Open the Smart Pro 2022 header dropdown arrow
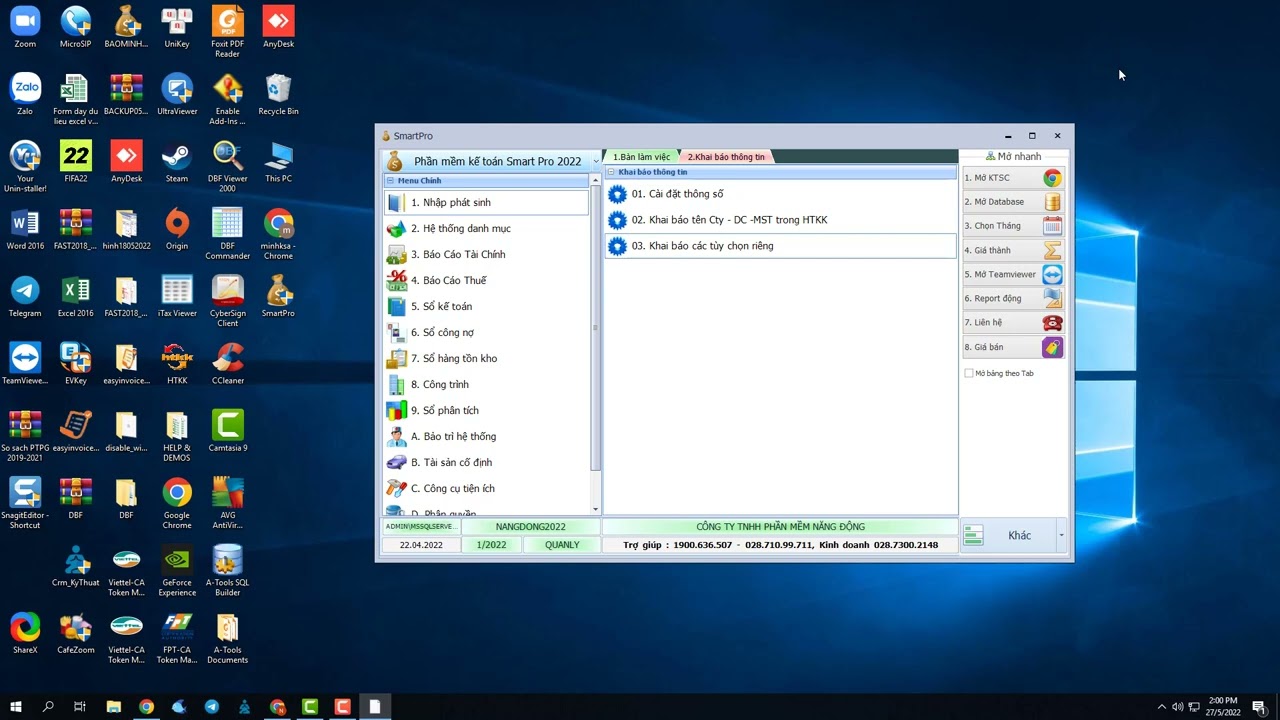1280x720 pixels. tap(596, 161)
